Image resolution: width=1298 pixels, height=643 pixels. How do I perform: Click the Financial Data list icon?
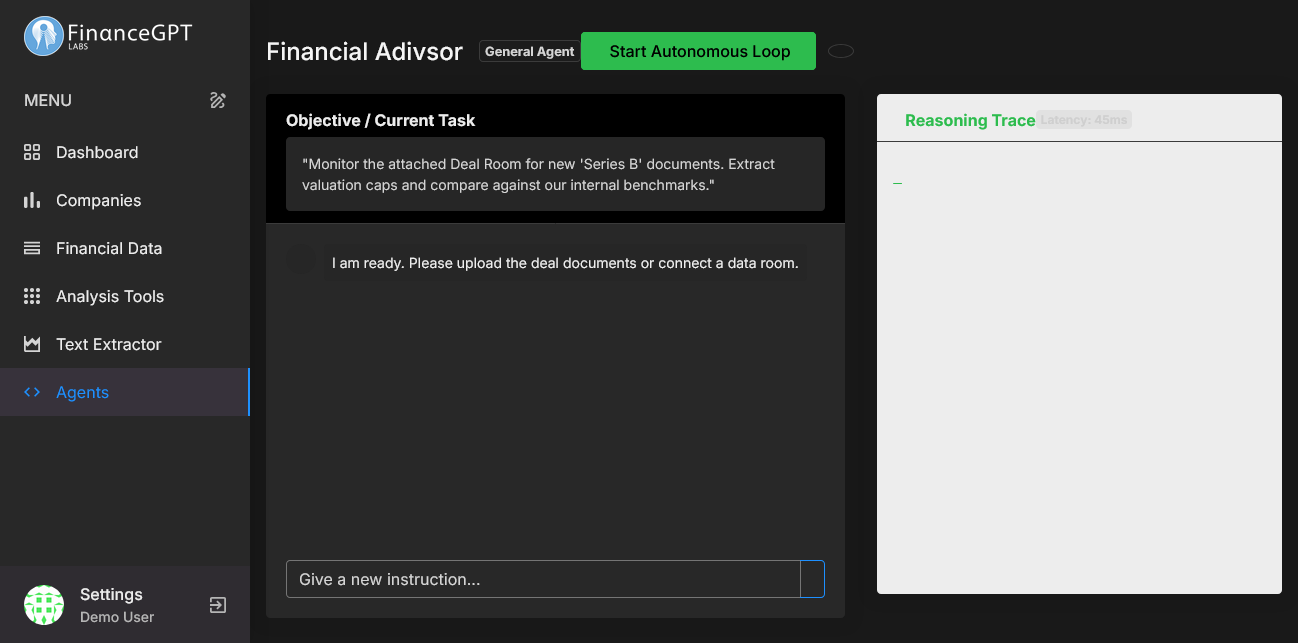point(31,248)
